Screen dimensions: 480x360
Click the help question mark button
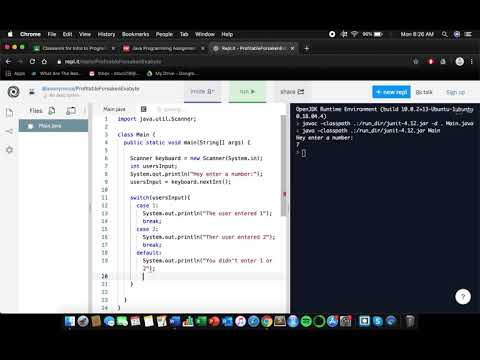point(463,296)
